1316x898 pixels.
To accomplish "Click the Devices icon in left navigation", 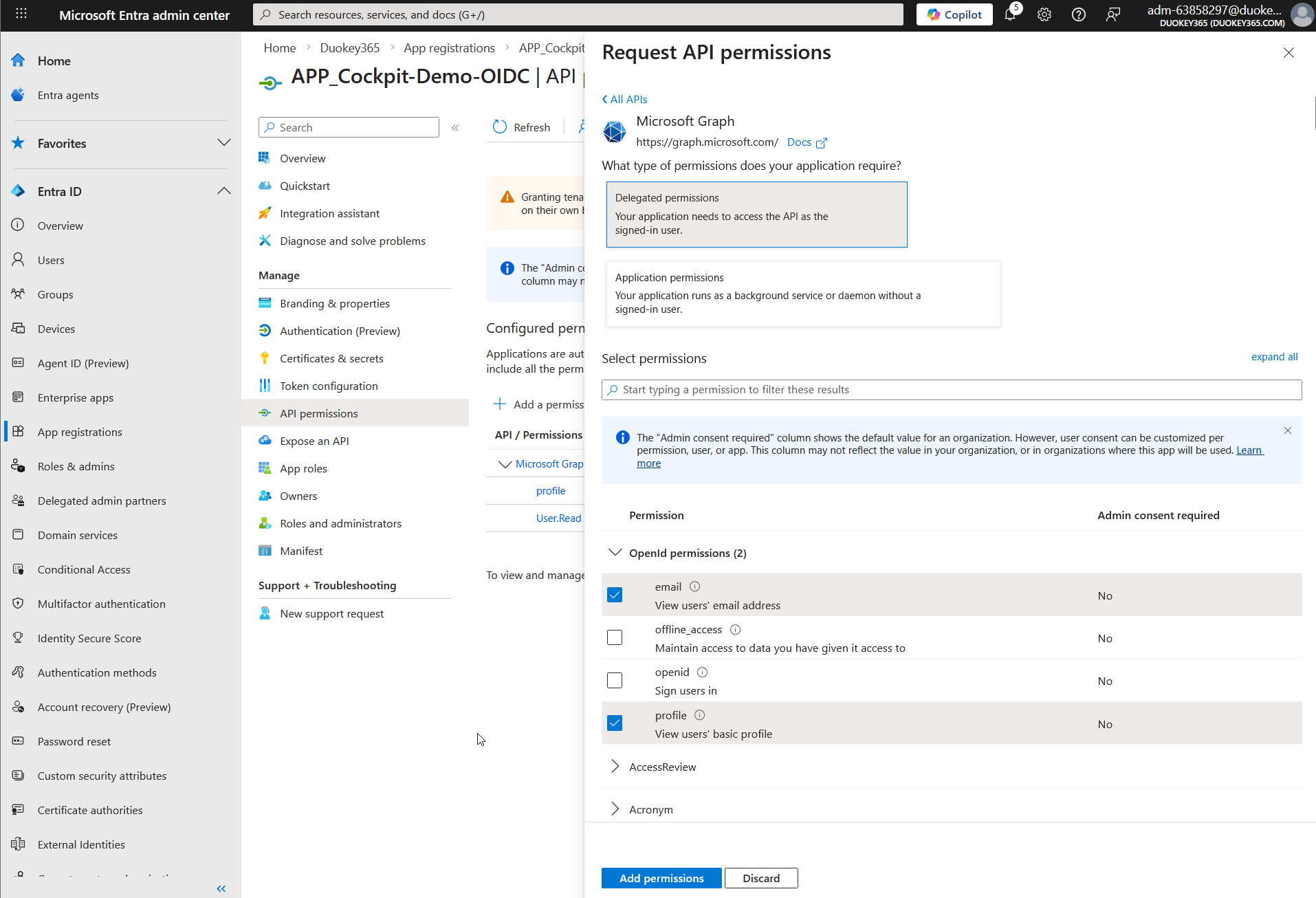I will 18,329.
